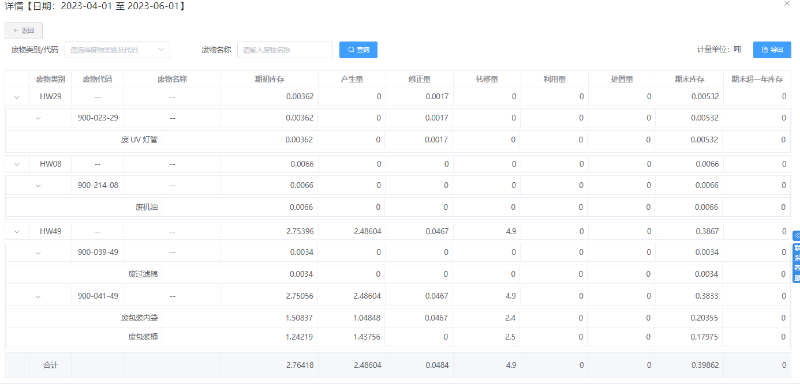Image resolution: width=800 pixels, height=384 pixels.
Task: Click the 1.50837 opening stock value
Action: 299,318
